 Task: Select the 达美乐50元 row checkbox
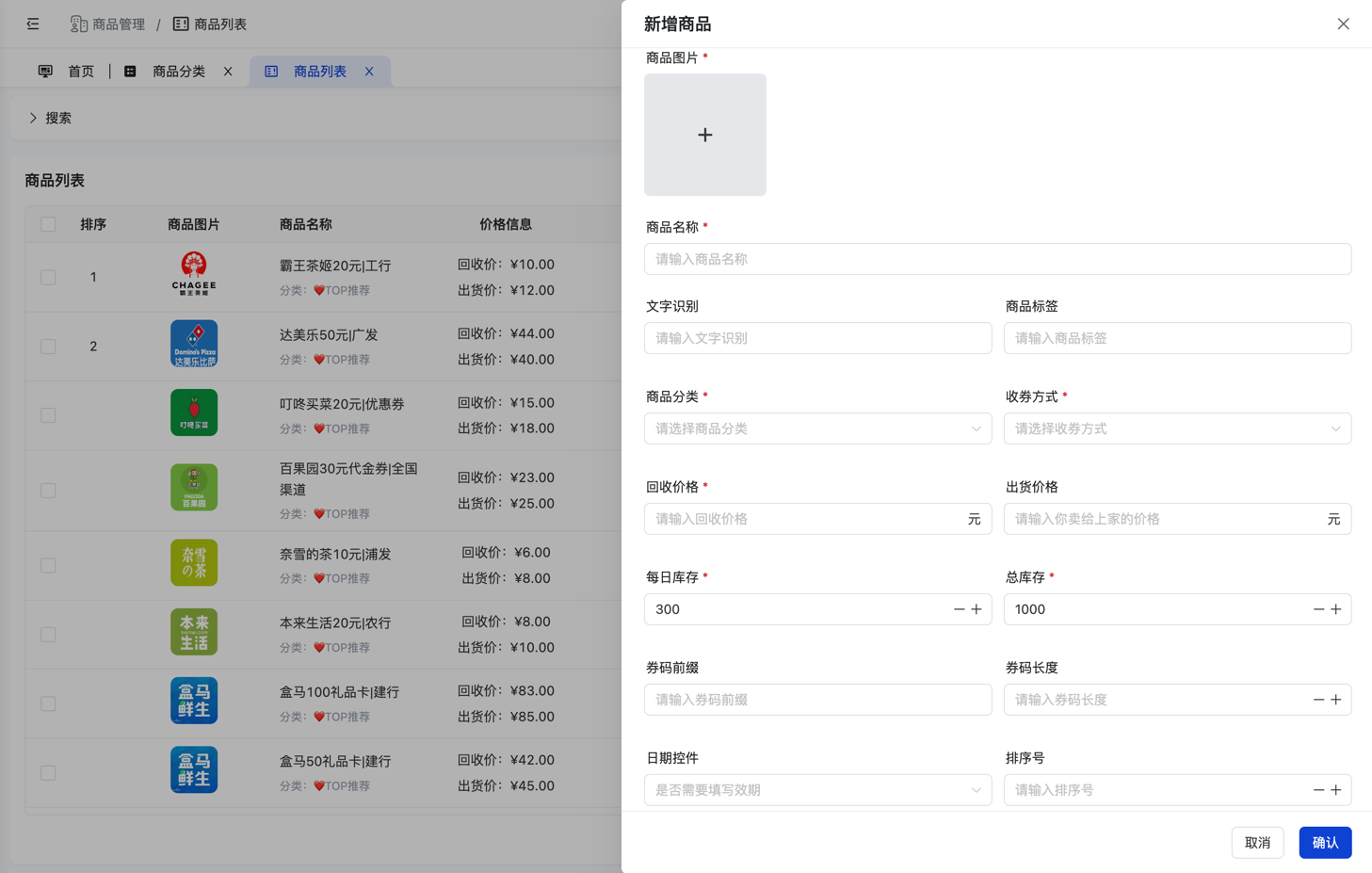(48, 347)
